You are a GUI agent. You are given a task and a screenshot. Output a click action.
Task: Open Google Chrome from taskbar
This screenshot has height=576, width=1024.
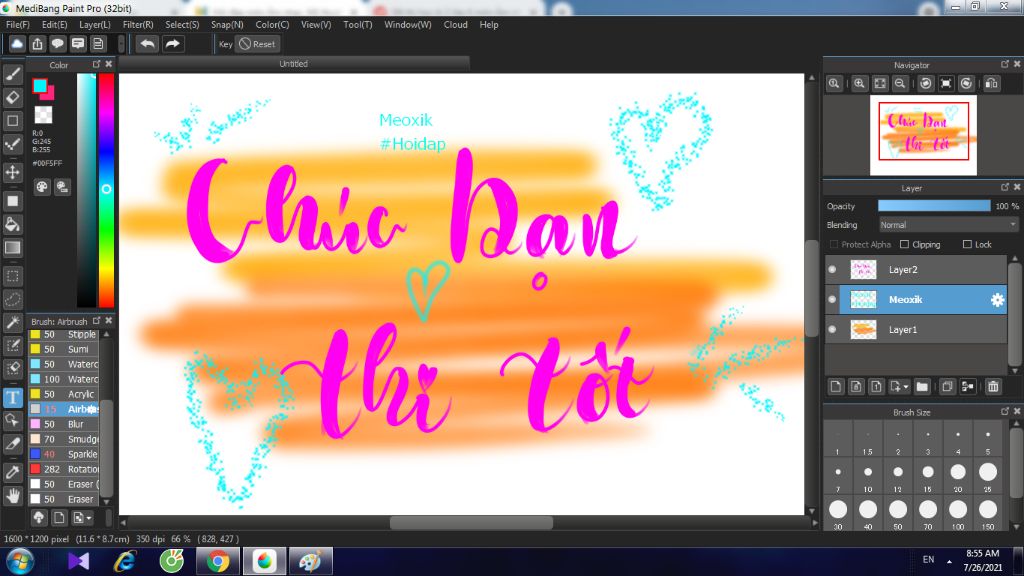point(218,561)
